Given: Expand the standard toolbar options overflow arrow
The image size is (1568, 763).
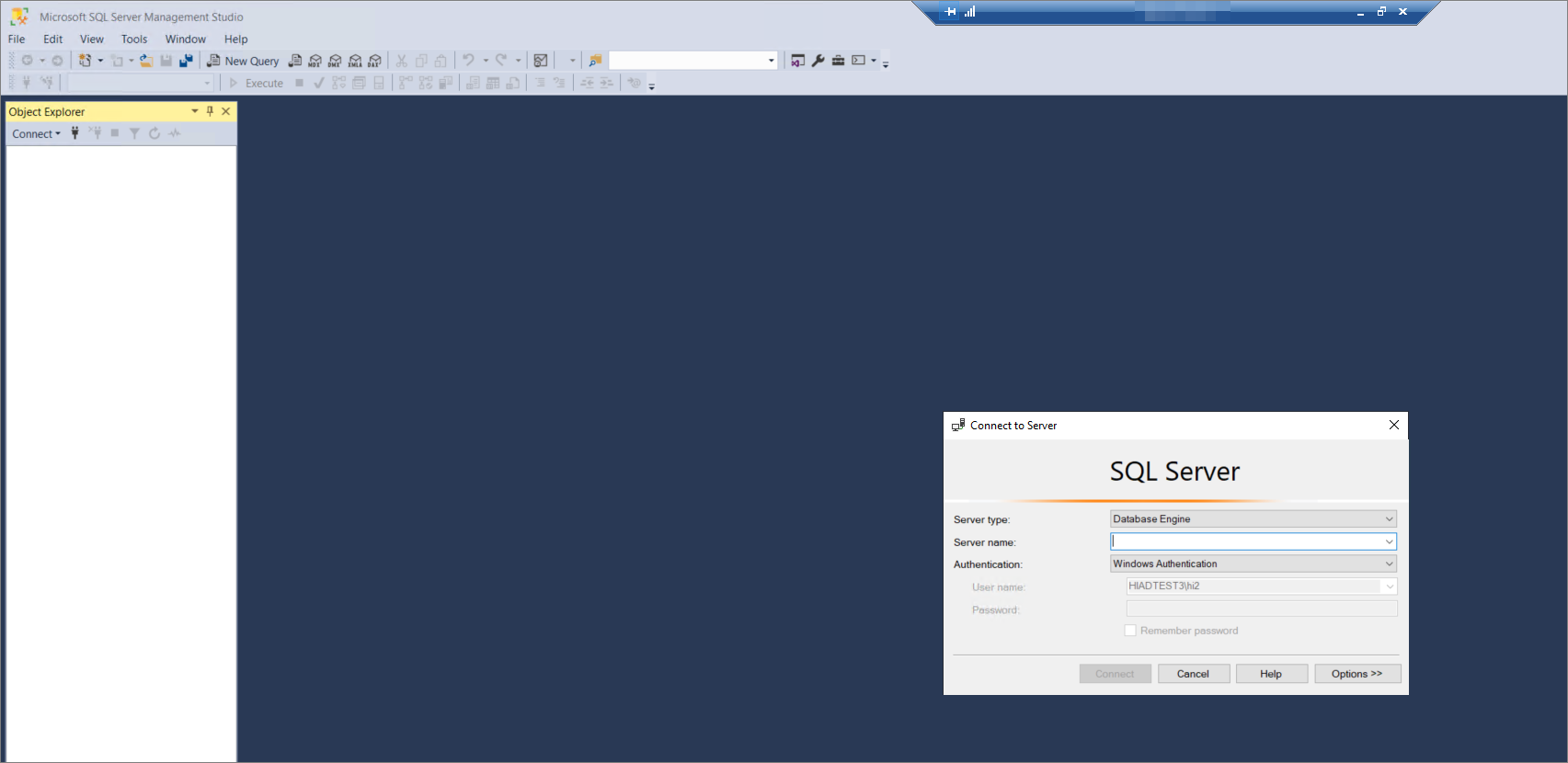Looking at the screenshot, I should (886, 63).
